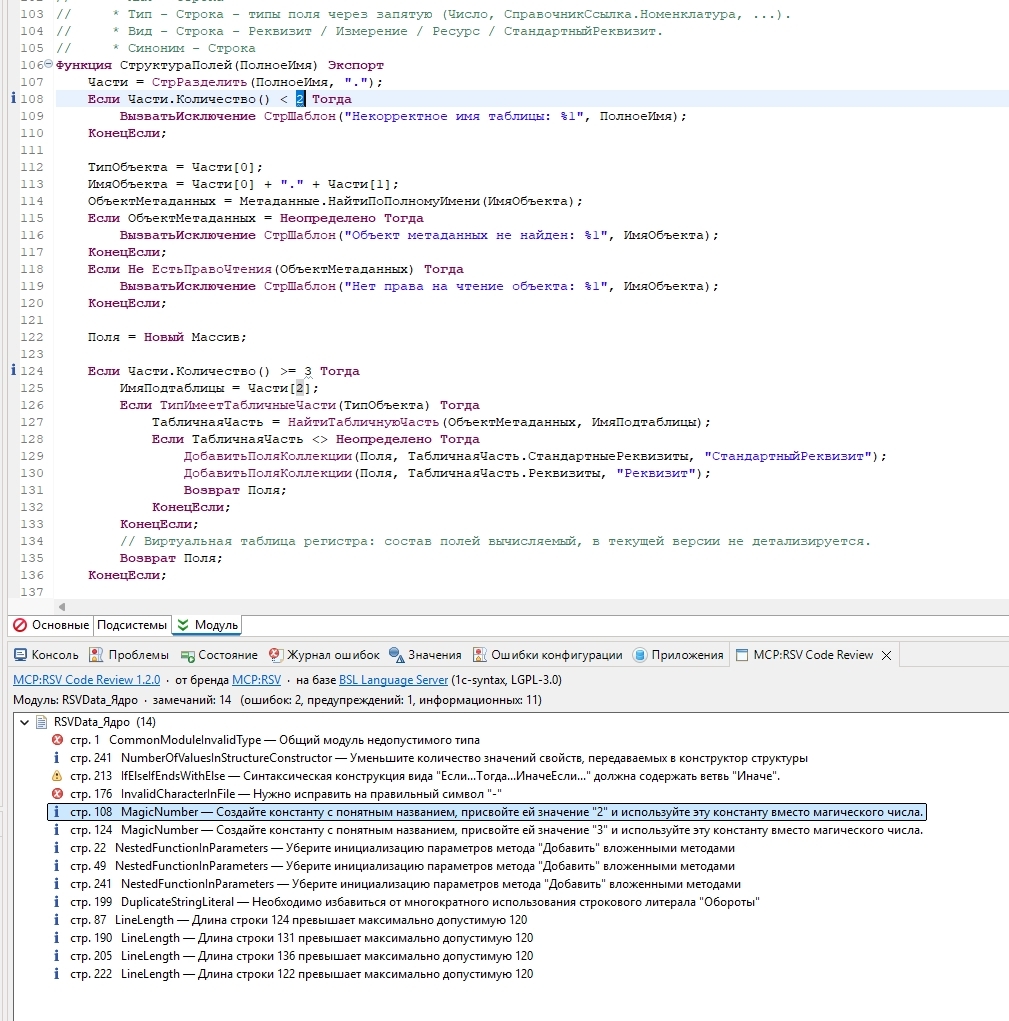The height and width of the screenshot is (1021, 1009).
Task: Click ТипИмеетТабличныеЧасти call on line 126
Action: pos(247,405)
